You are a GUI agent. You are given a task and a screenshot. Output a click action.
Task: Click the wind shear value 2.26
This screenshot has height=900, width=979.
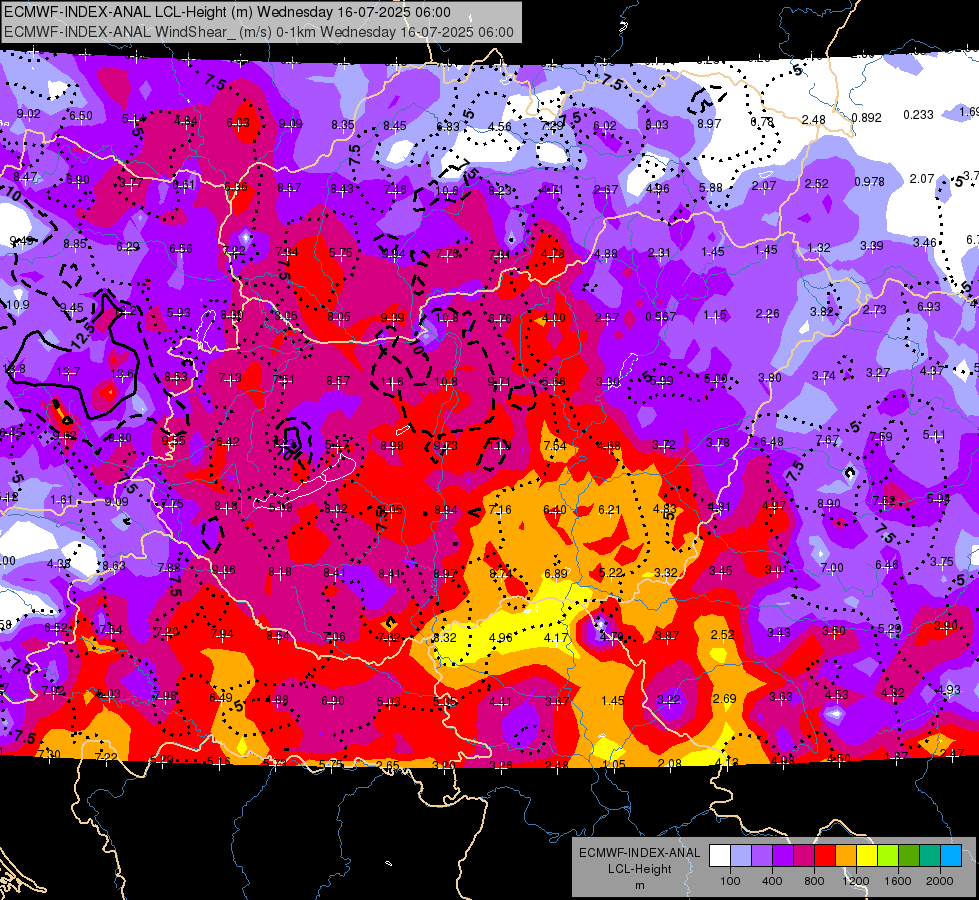pos(767,314)
